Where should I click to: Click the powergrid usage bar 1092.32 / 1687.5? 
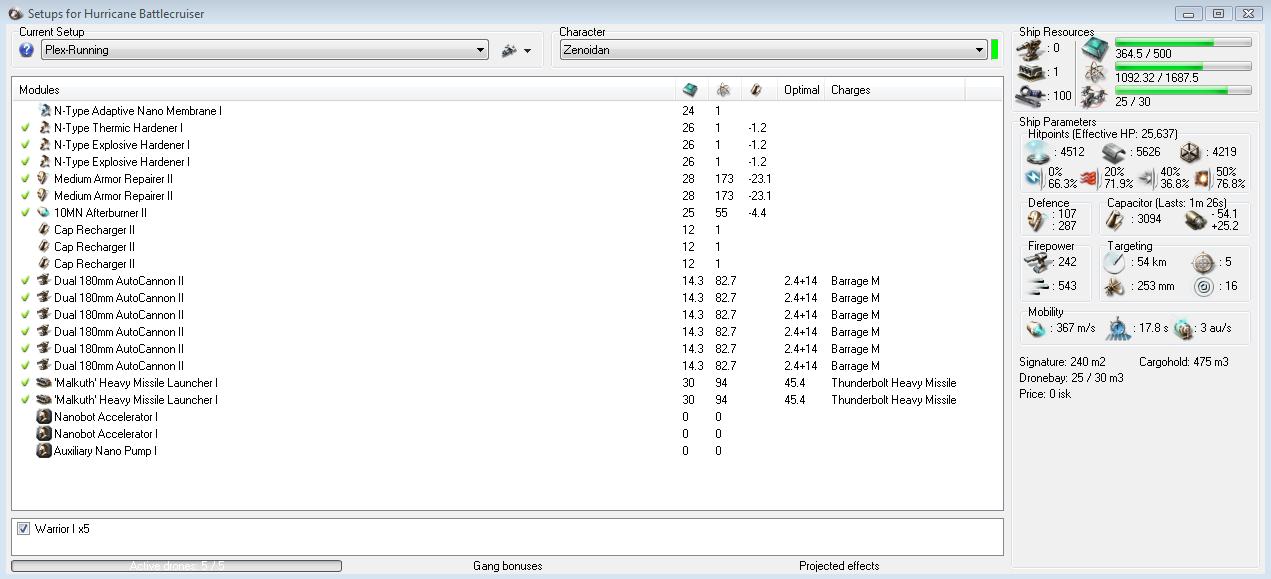coord(1183,67)
